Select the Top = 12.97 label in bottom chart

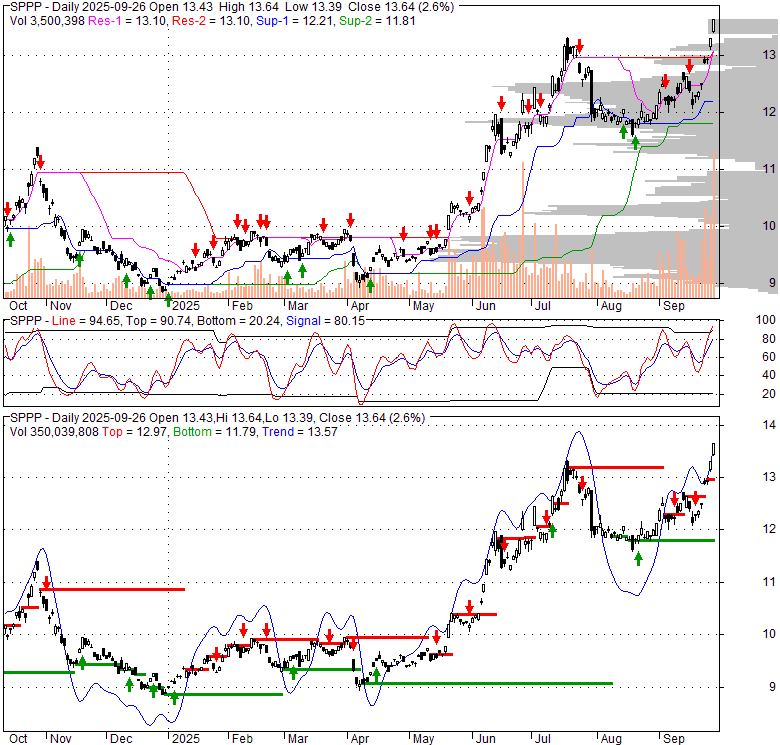pos(134,432)
